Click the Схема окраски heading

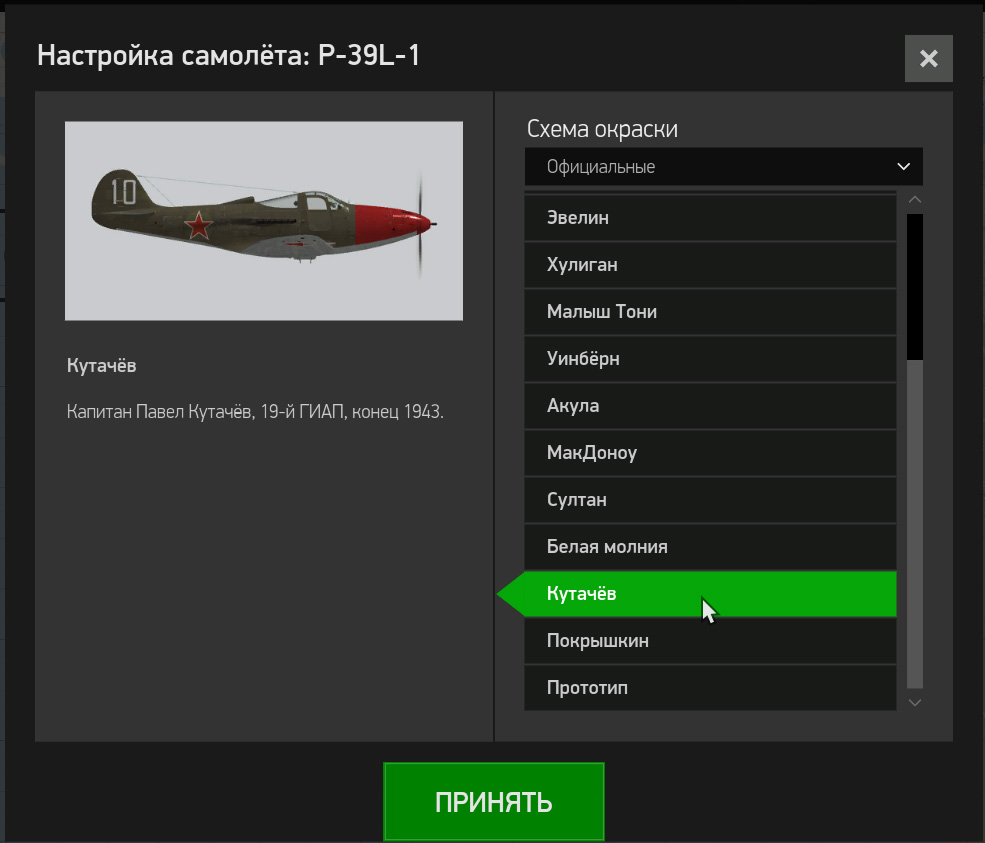(602, 129)
